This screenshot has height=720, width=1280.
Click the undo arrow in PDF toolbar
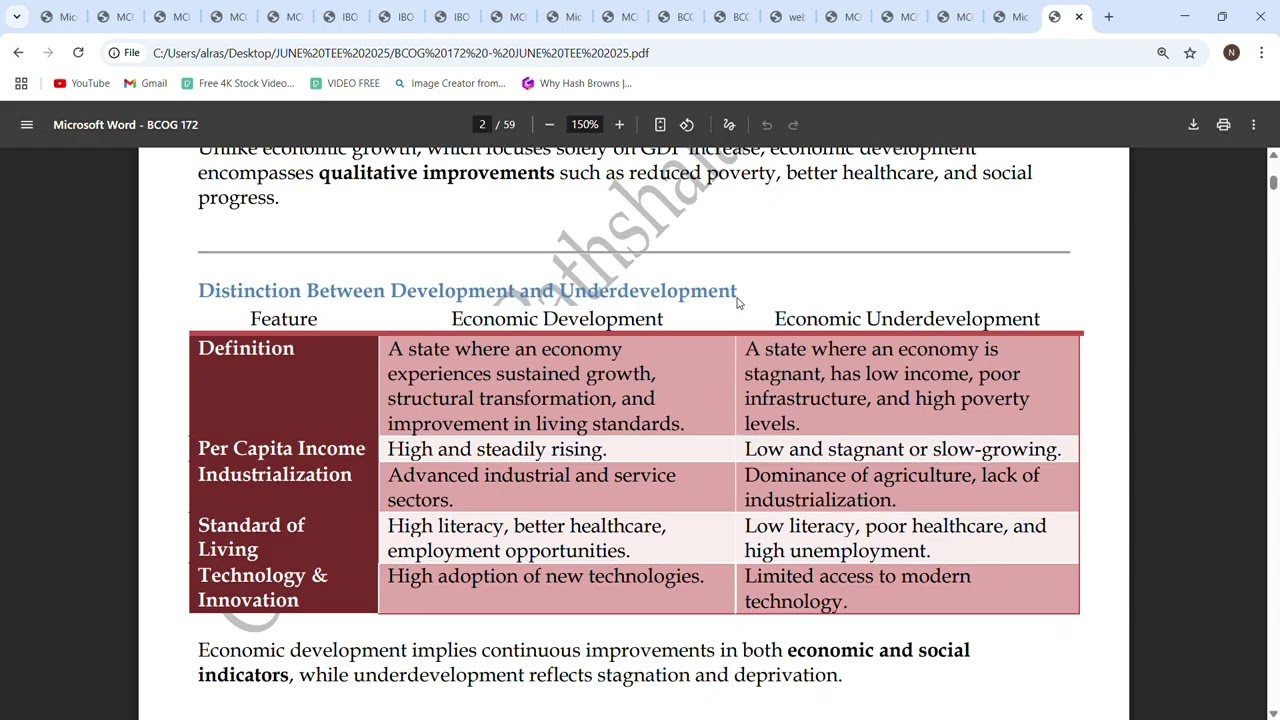pyautogui.click(x=767, y=125)
